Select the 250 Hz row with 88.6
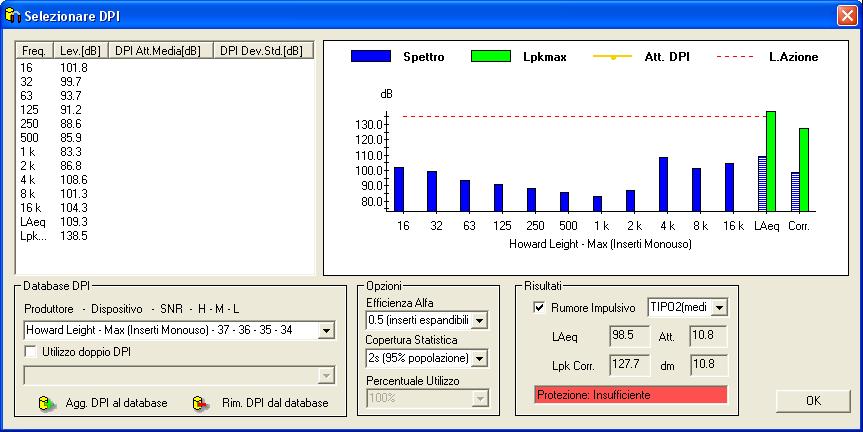The width and height of the screenshot is (863, 432). (165, 124)
